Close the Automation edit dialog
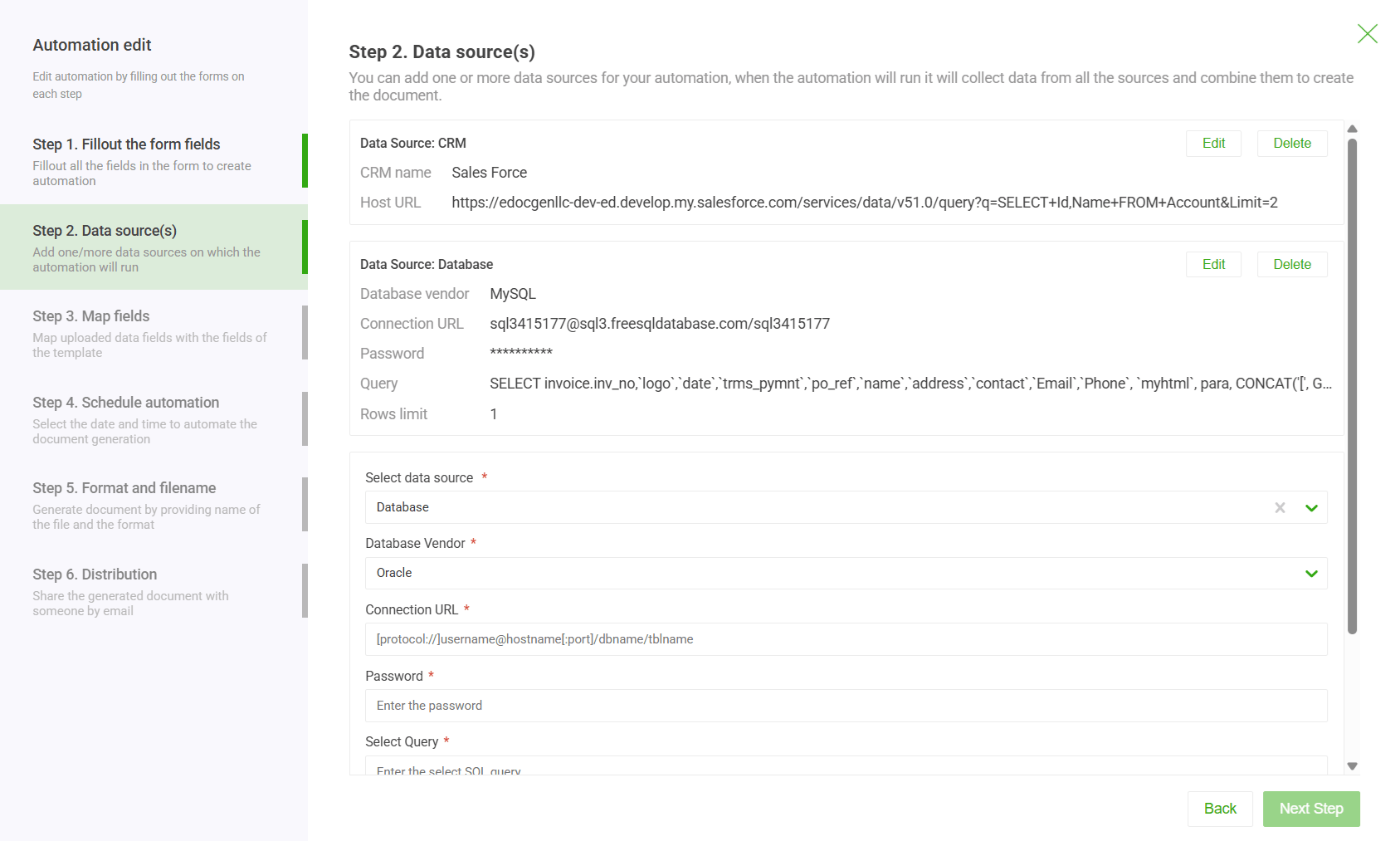 [1367, 34]
